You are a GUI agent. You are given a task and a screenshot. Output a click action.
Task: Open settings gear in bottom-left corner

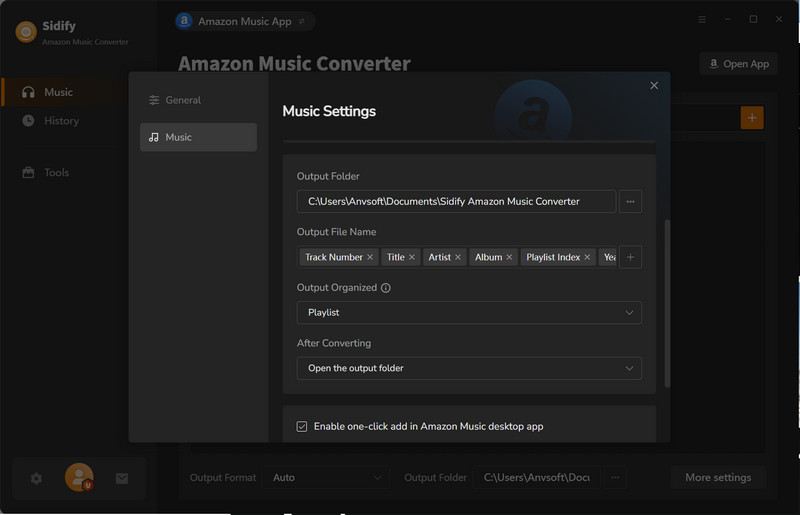click(x=36, y=478)
